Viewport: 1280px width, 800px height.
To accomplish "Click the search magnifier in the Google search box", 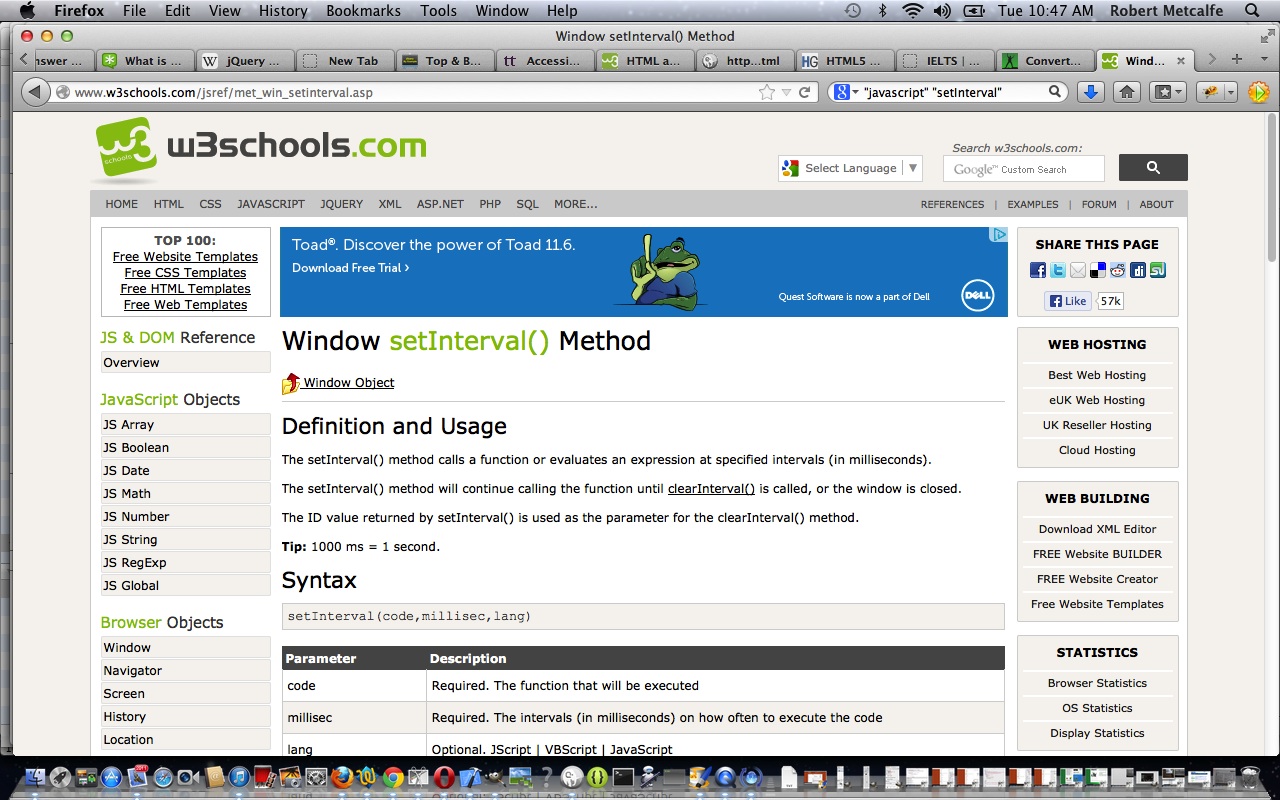I will 1055,92.
